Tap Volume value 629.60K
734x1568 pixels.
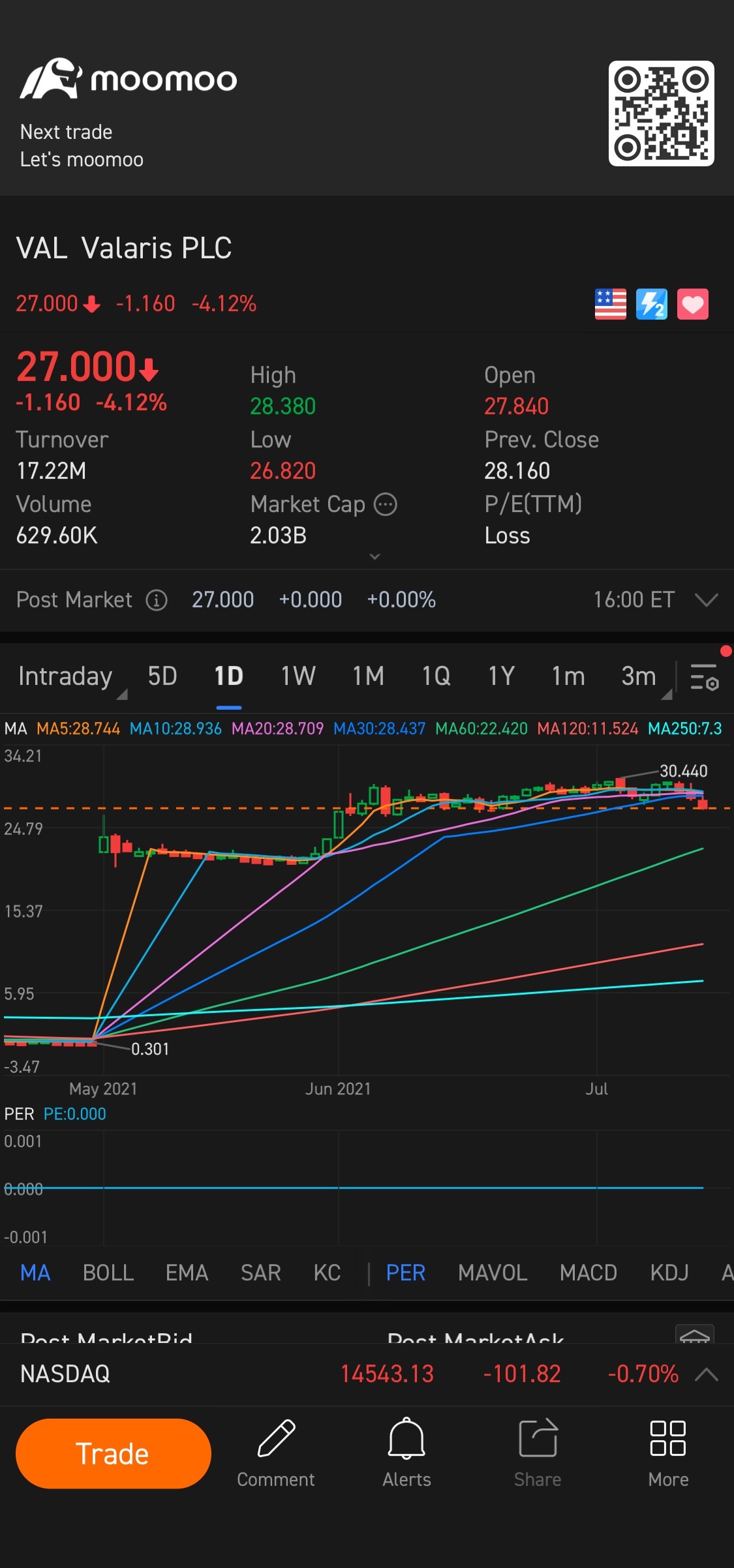click(57, 535)
